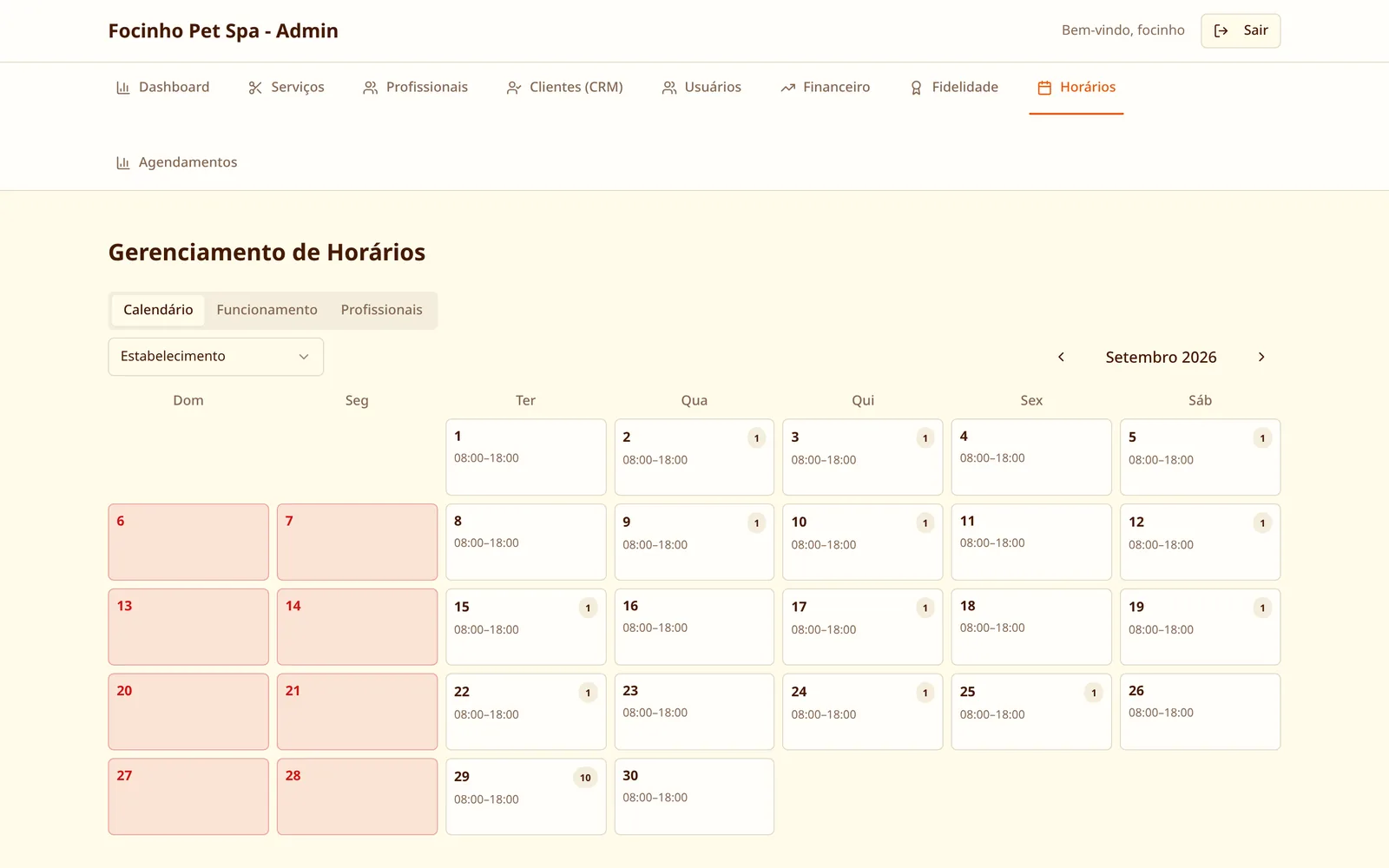Open the Serviços section with scissors icon
Screen dimensions: 1389x868
(286, 87)
